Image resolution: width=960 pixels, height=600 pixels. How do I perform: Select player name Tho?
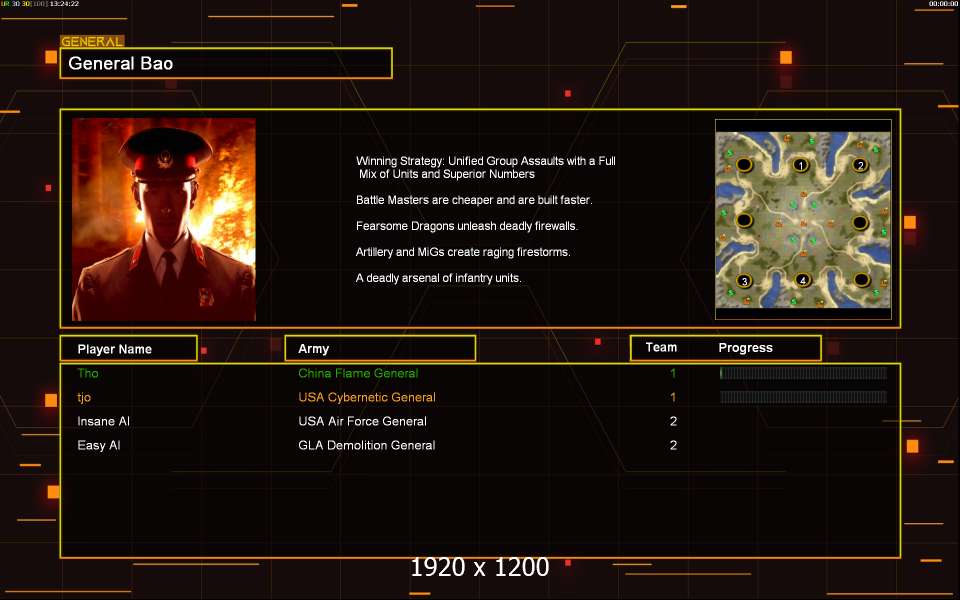(88, 373)
